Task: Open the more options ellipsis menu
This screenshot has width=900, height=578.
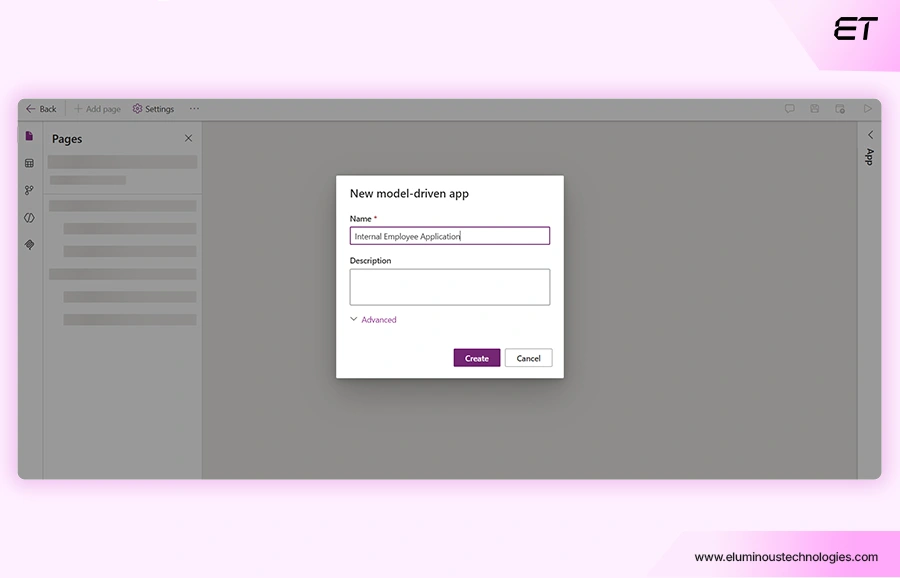Action: [195, 108]
